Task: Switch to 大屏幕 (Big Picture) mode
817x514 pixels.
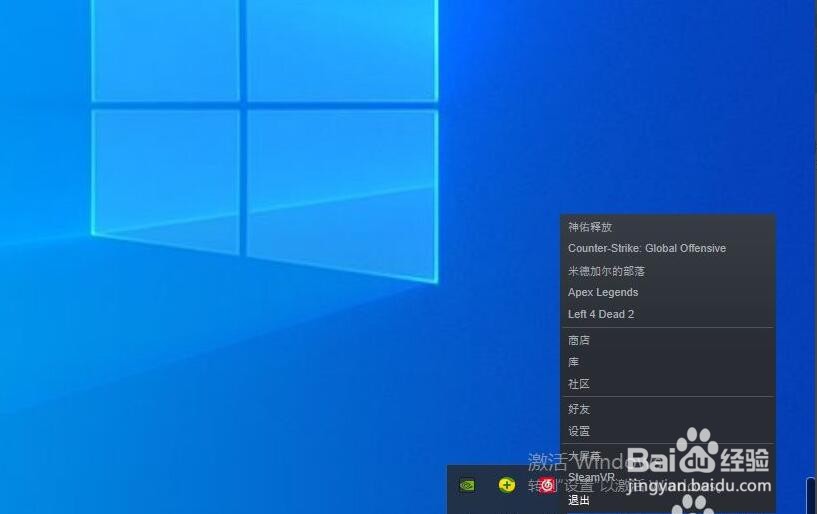Action: 584,456
